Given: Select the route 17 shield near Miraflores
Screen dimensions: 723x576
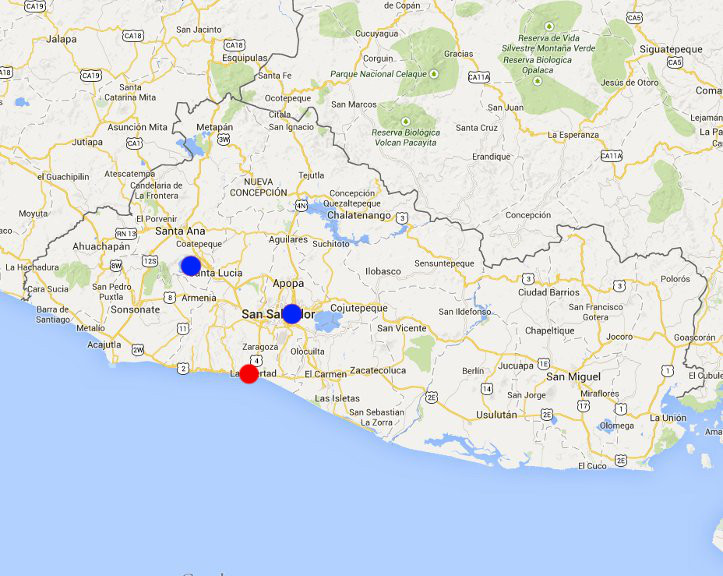Looking at the screenshot, I should [x=583, y=406].
